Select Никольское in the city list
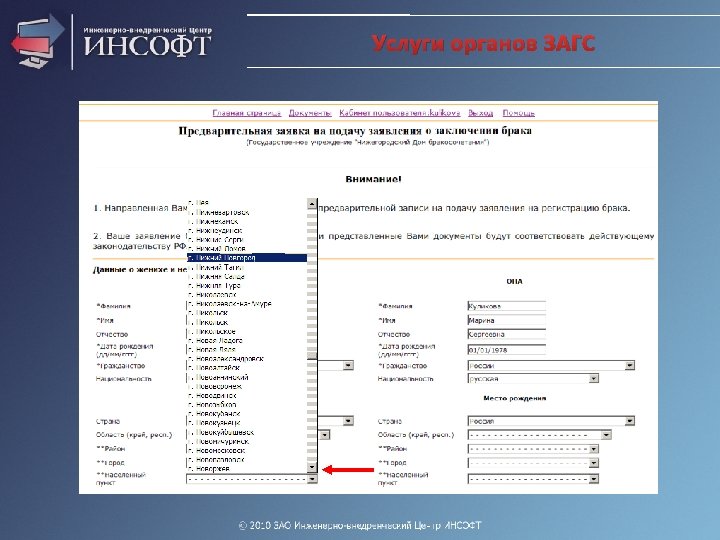The width and height of the screenshot is (720, 540). point(247,332)
